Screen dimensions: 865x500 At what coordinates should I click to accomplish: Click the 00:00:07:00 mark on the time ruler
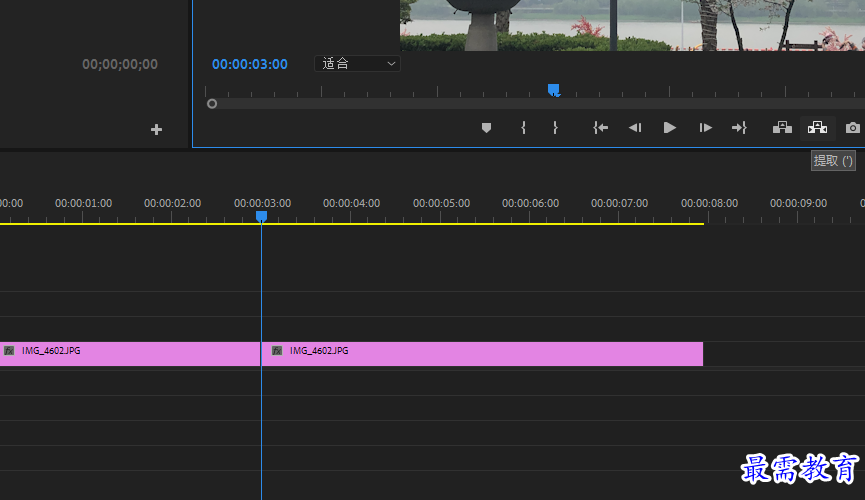[620, 204]
